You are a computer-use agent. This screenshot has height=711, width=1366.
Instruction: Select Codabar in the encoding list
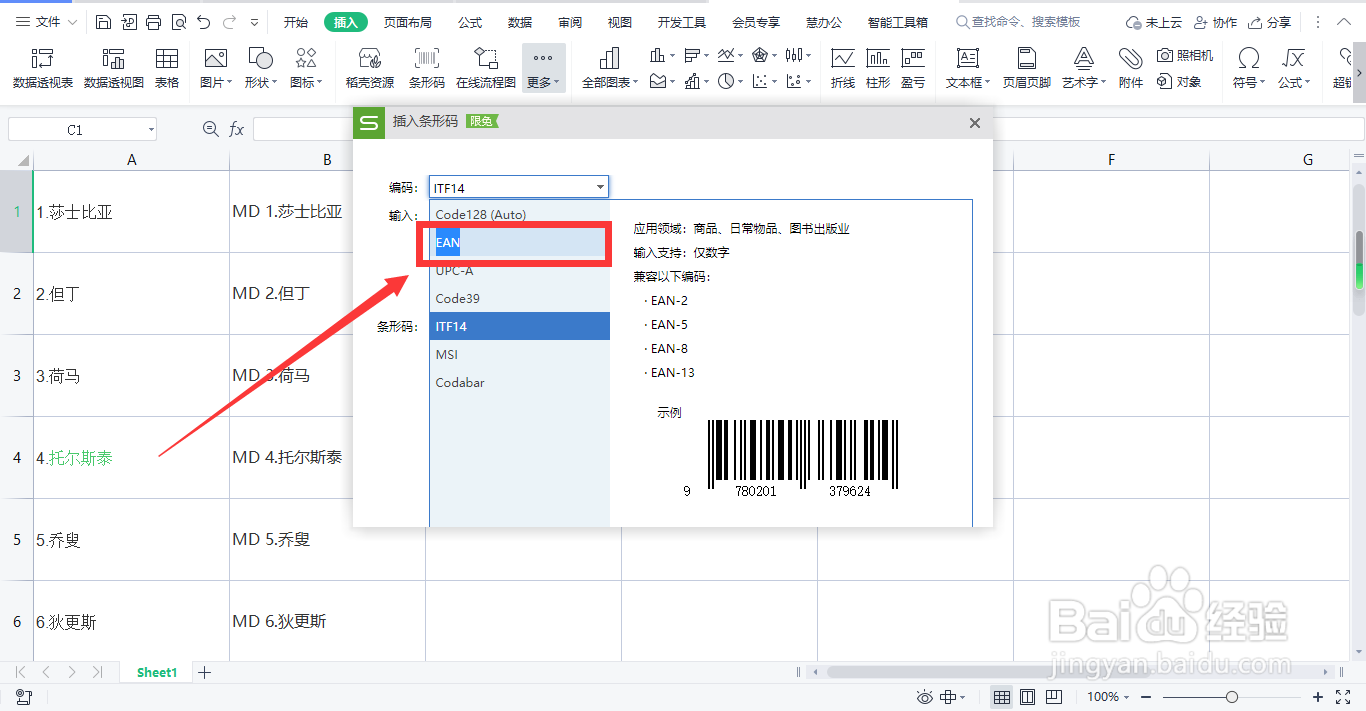point(520,382)
